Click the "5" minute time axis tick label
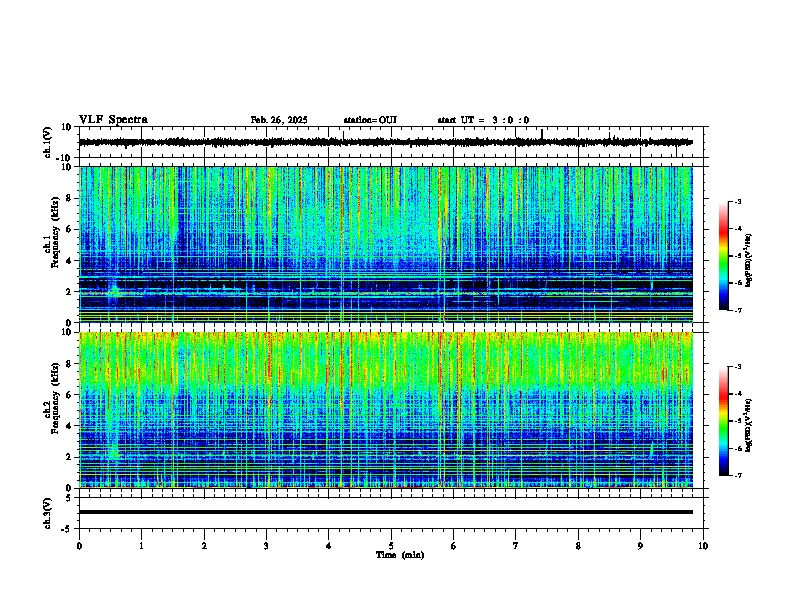 point(391,546)
